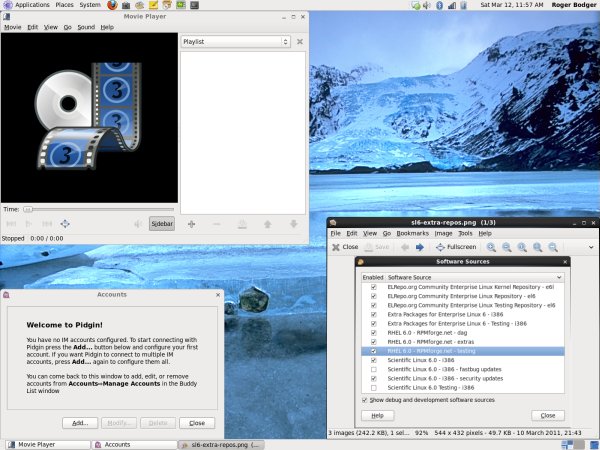Click the Bluetooth icon in system tray

pyautogui.click(x=439, y=6)
